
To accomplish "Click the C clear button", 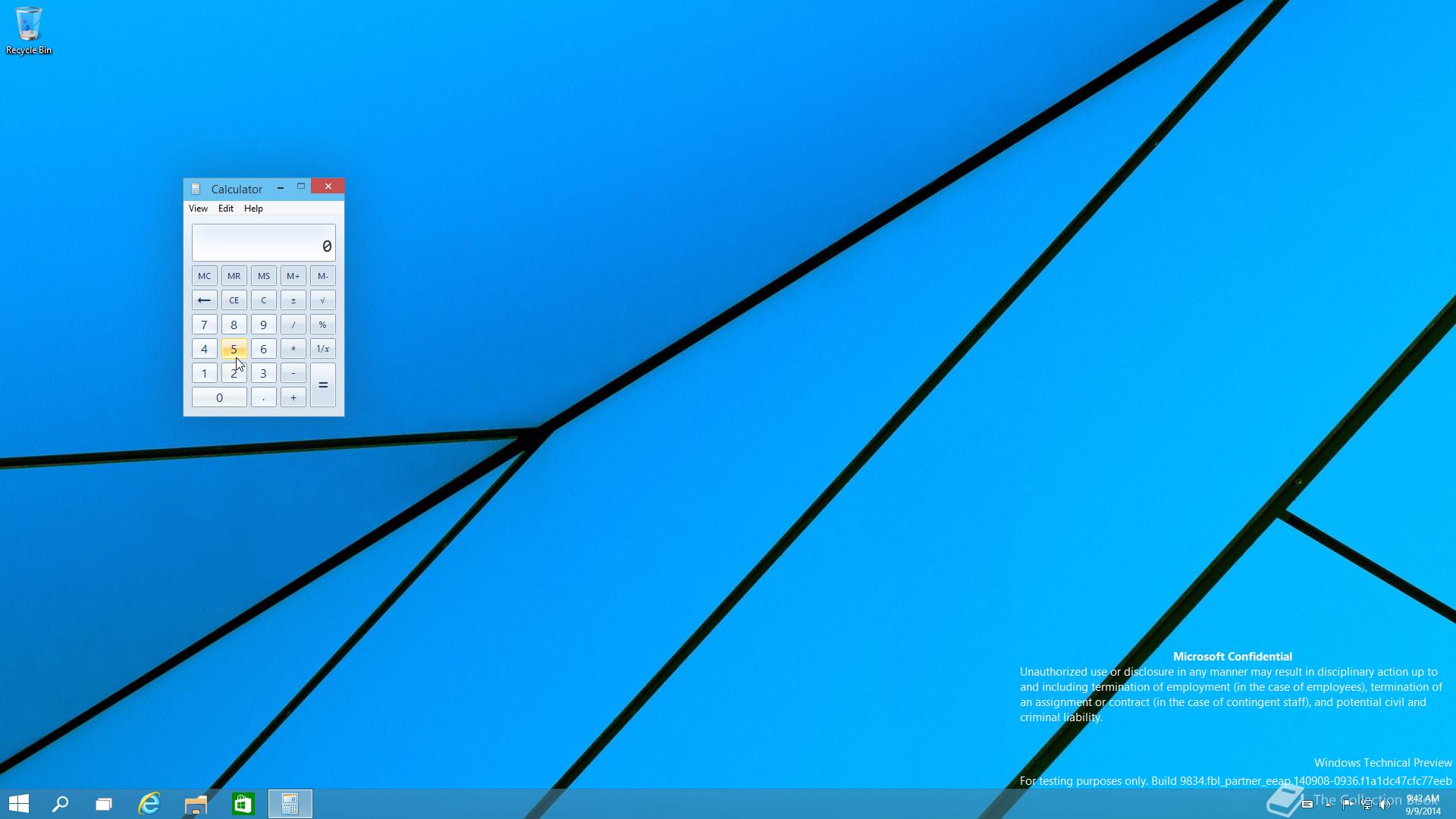I will tap(263, 300).
